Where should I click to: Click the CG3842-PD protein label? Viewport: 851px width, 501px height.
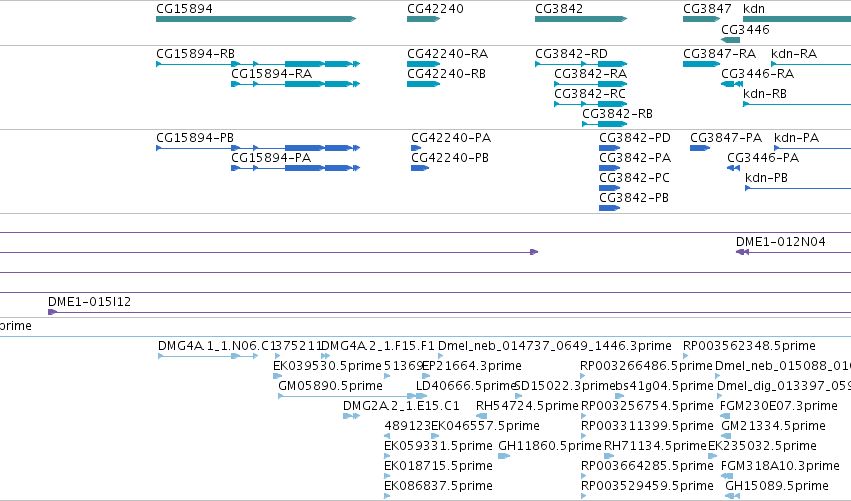tap(635, 138)
